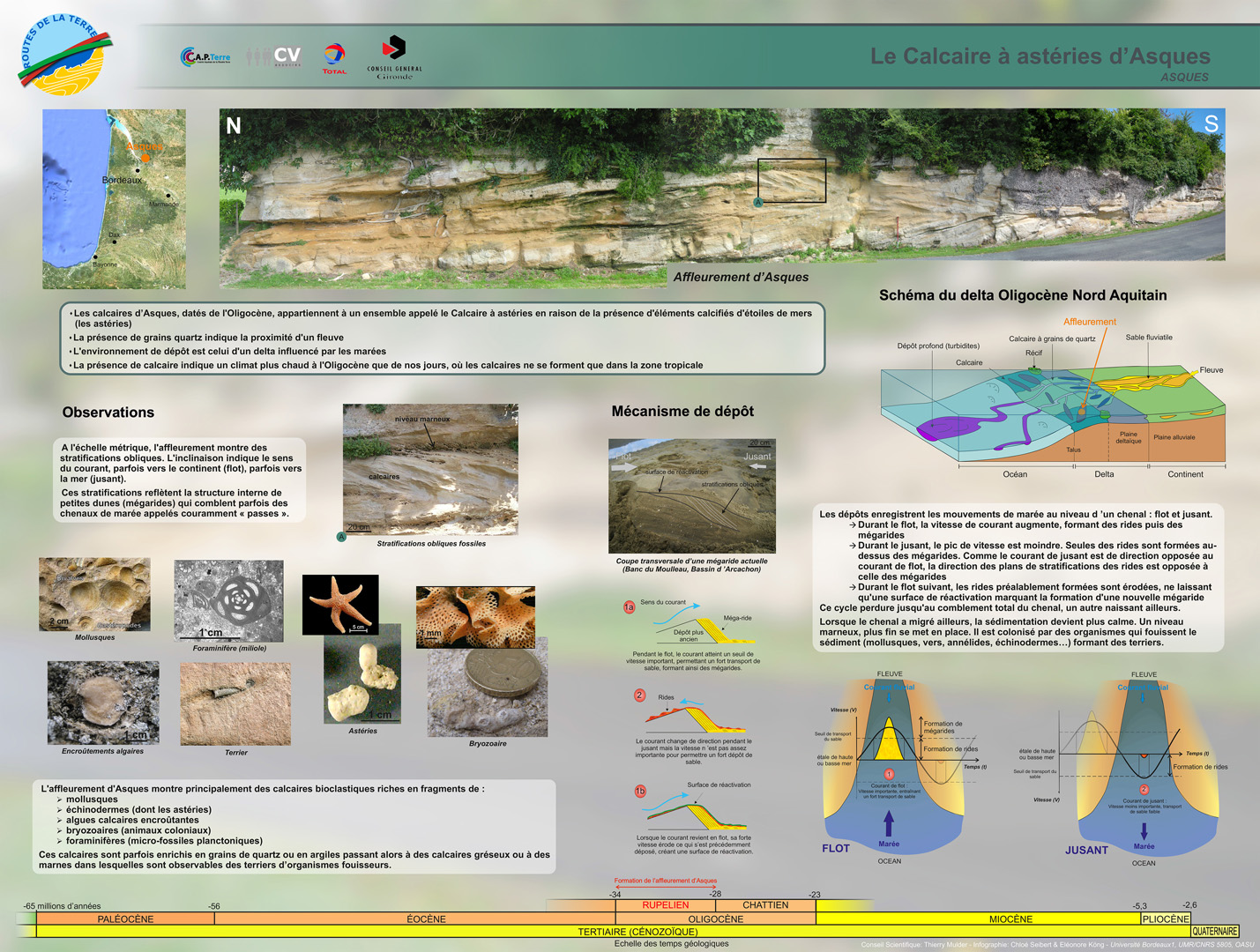Click the Dépôt profond (turbidites) label
Screen dimensions: 1260x952
click(x=938, y=346)
